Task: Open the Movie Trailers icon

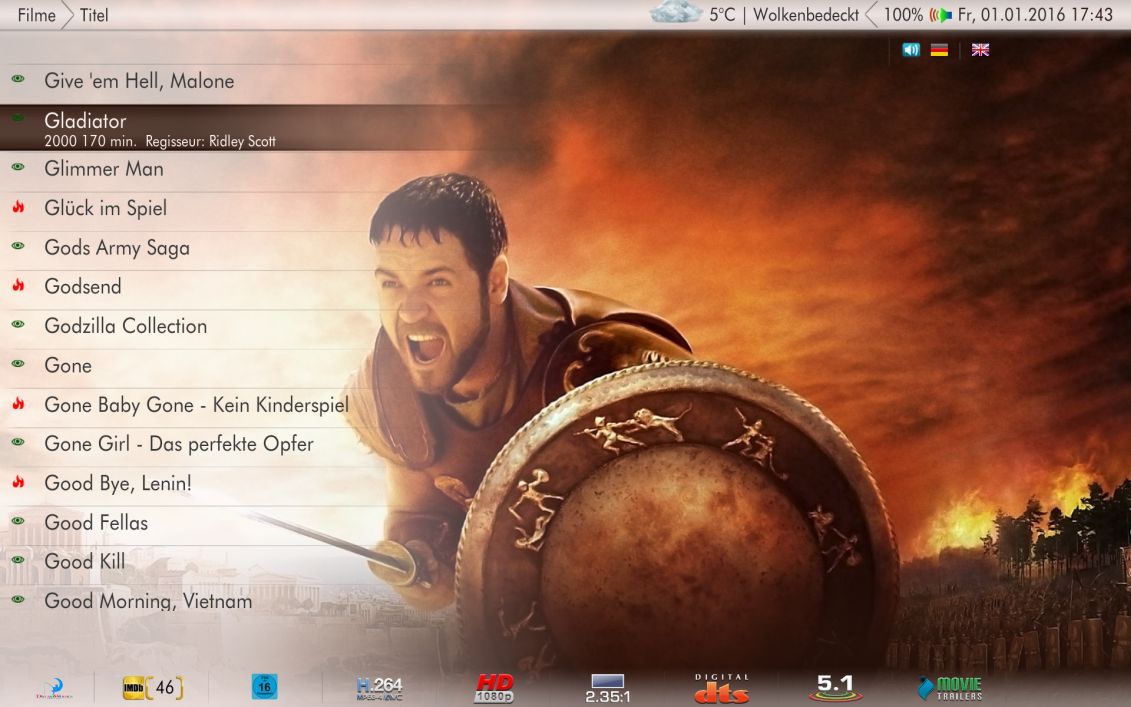Action: (950, 688)
